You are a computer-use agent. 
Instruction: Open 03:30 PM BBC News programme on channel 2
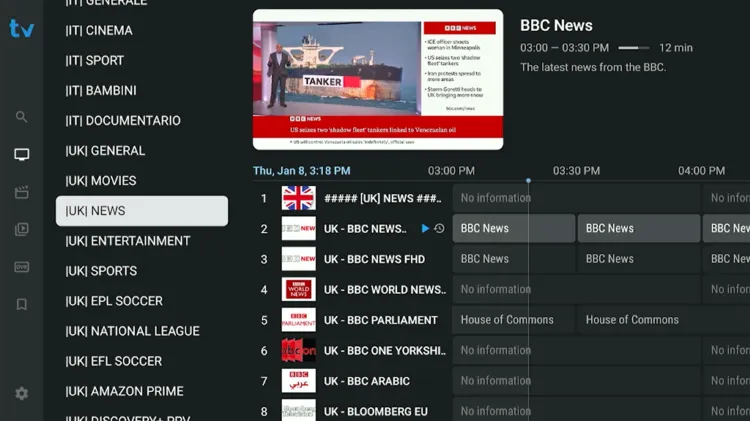[639, 229]
